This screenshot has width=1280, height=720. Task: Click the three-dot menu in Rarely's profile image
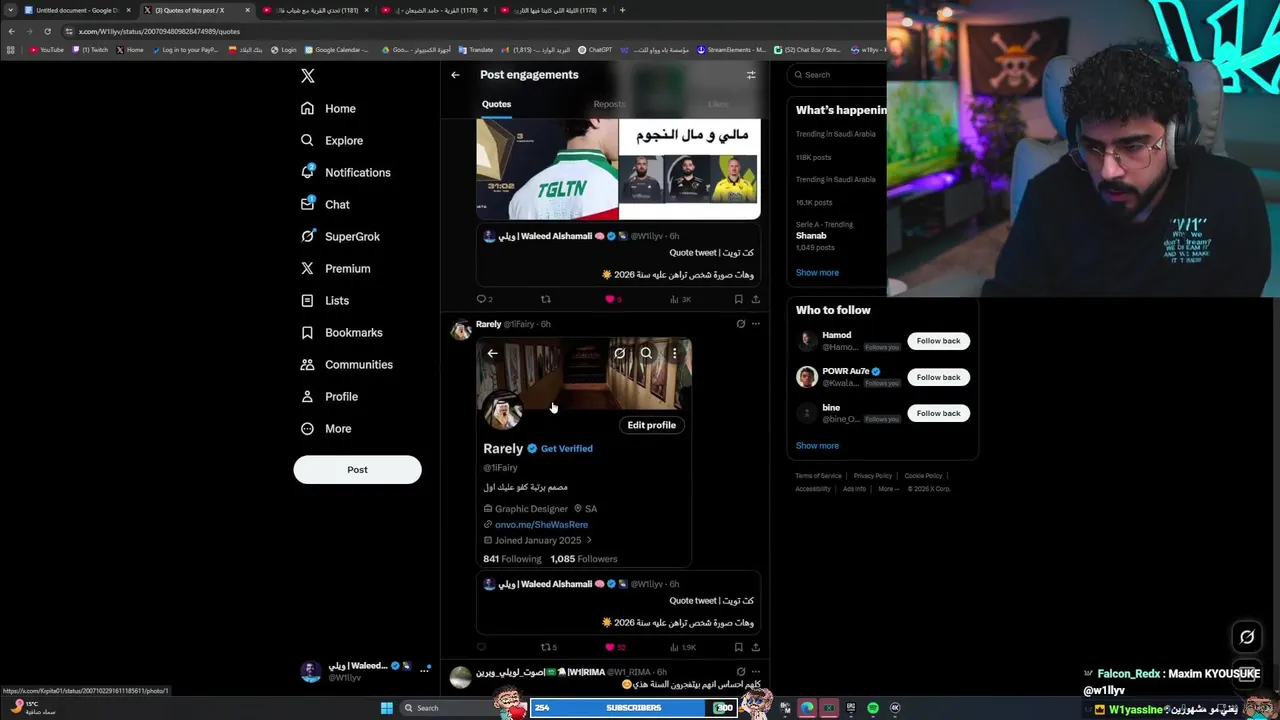[675, 353]
